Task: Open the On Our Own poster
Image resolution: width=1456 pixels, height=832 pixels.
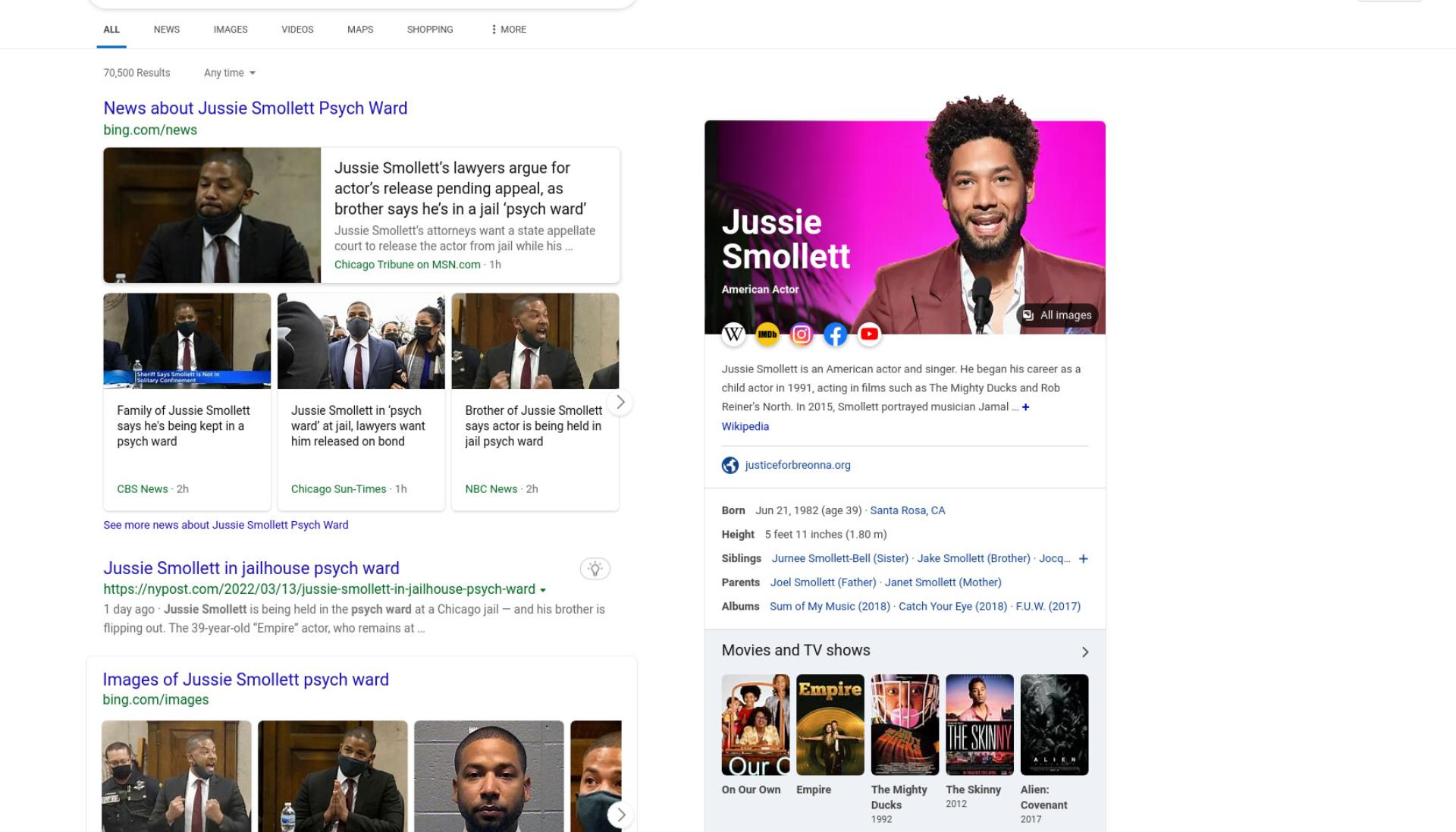Action: 755,724
